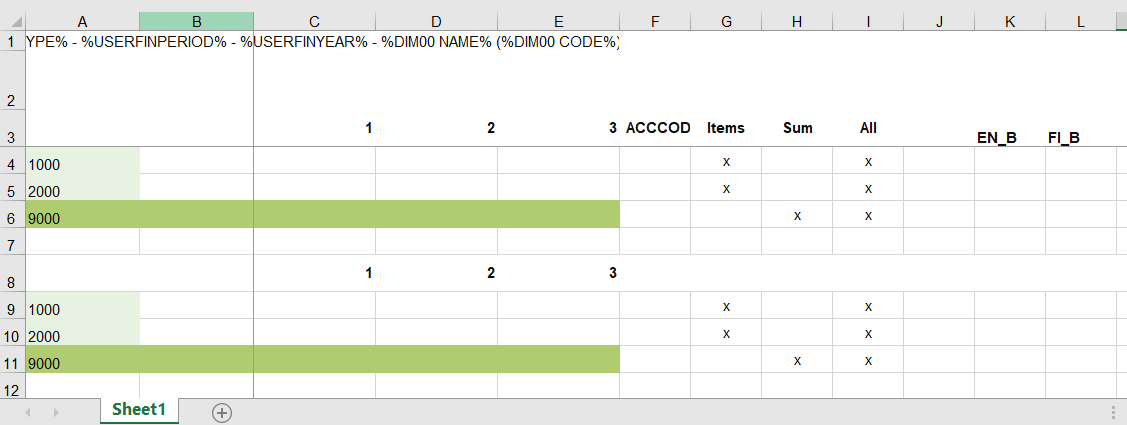Click the Items header cell
The image size is (1127, 425).
[x=726, y=128]
